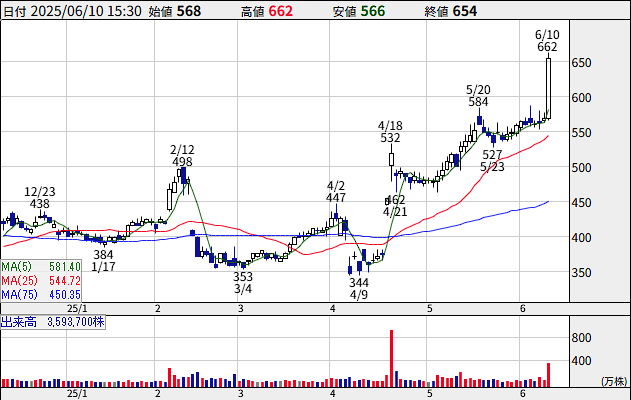
Task: Select the MA(25) legend value 544.72
Action: click(x=65, y=280)
